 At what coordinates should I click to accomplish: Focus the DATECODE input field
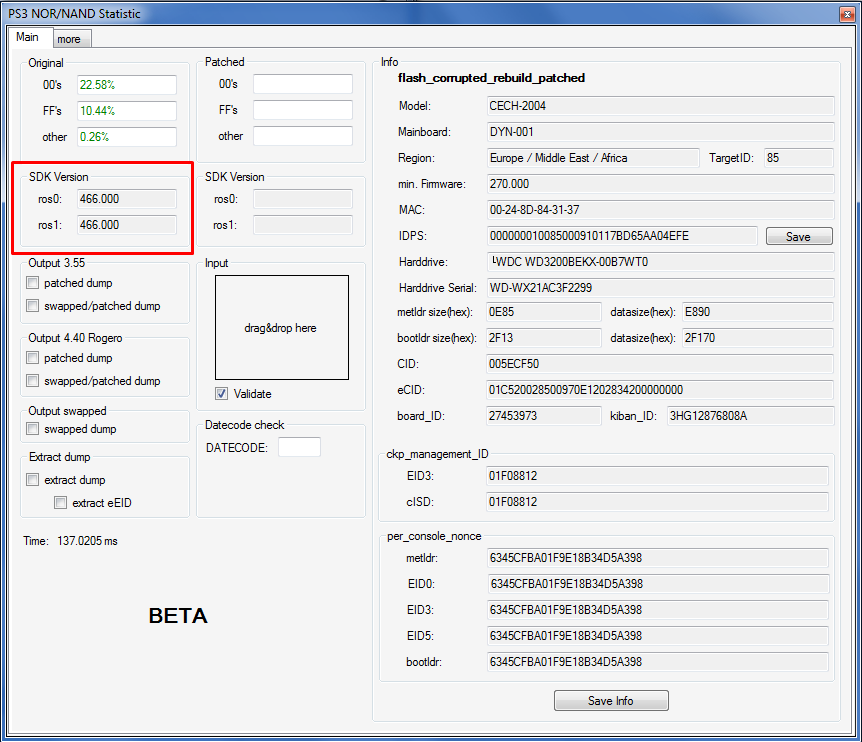pos(300,447)
